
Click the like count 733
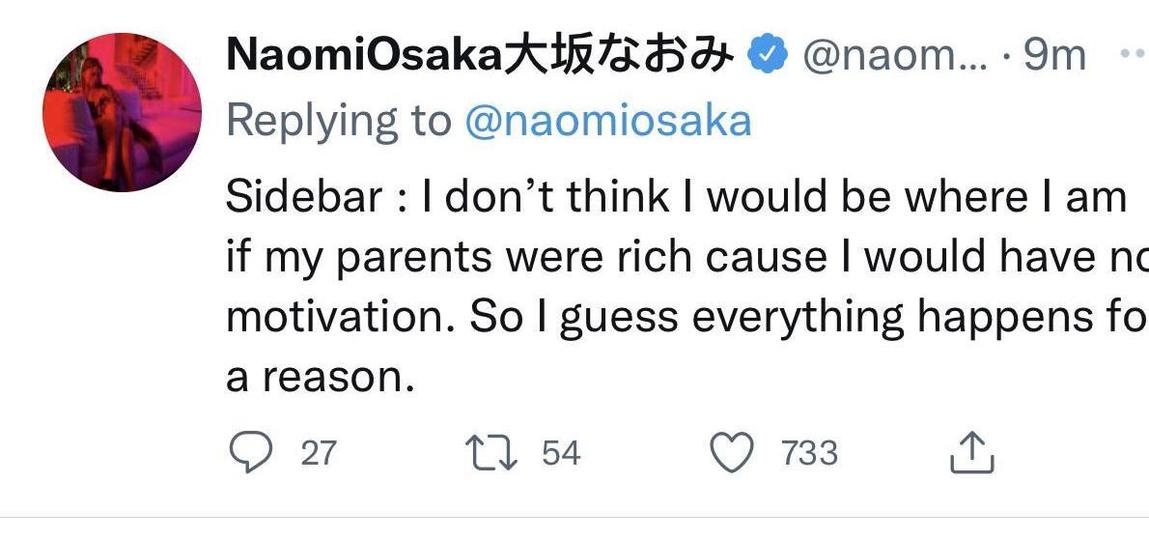[x=809, y=454]
